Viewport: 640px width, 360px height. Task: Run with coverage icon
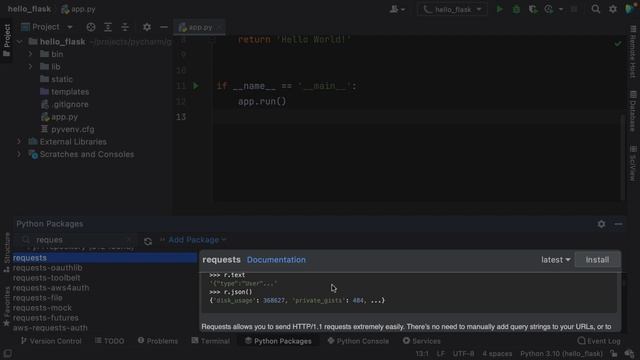click(533, 9)
